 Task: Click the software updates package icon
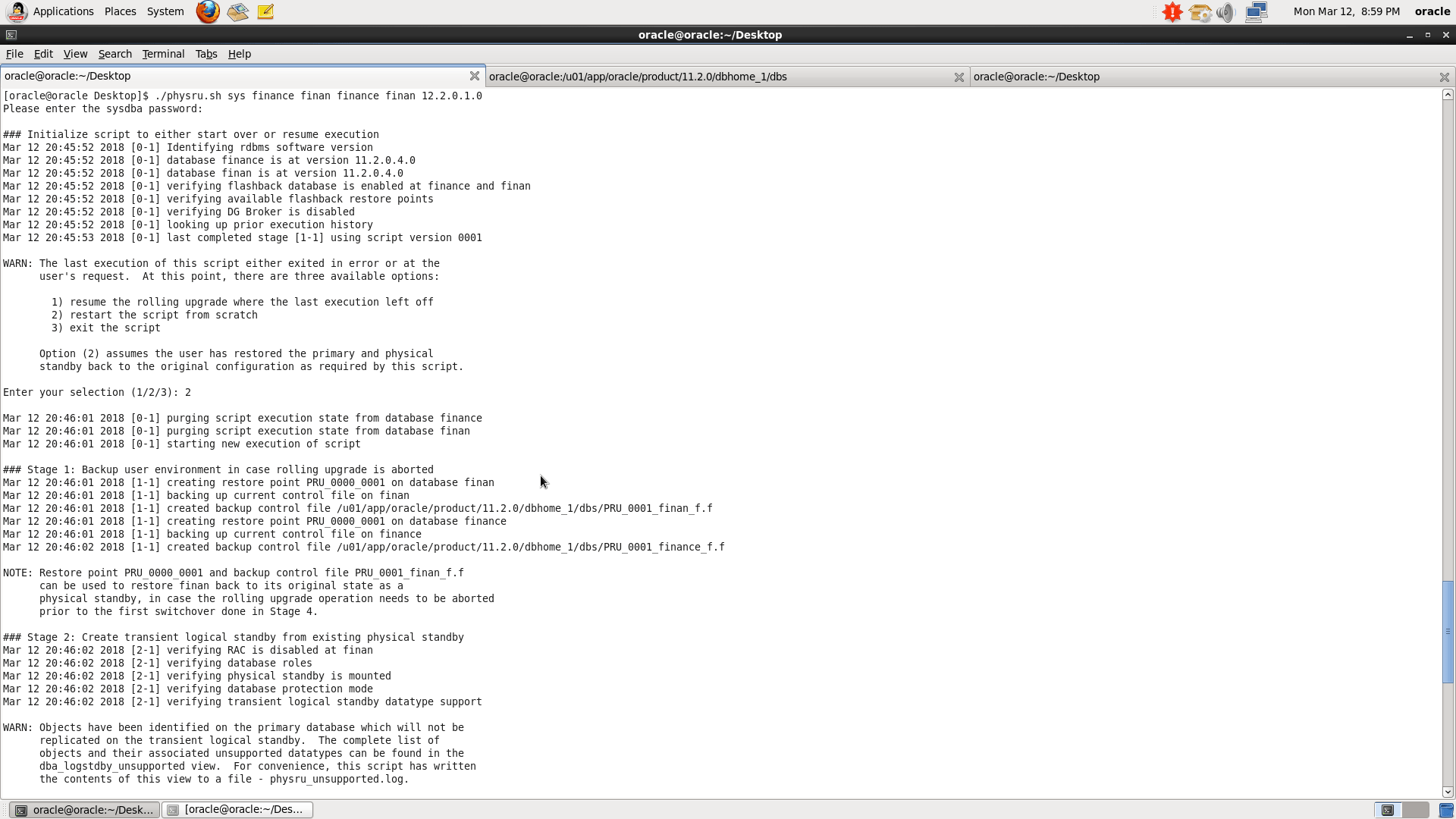point(1200,11)
